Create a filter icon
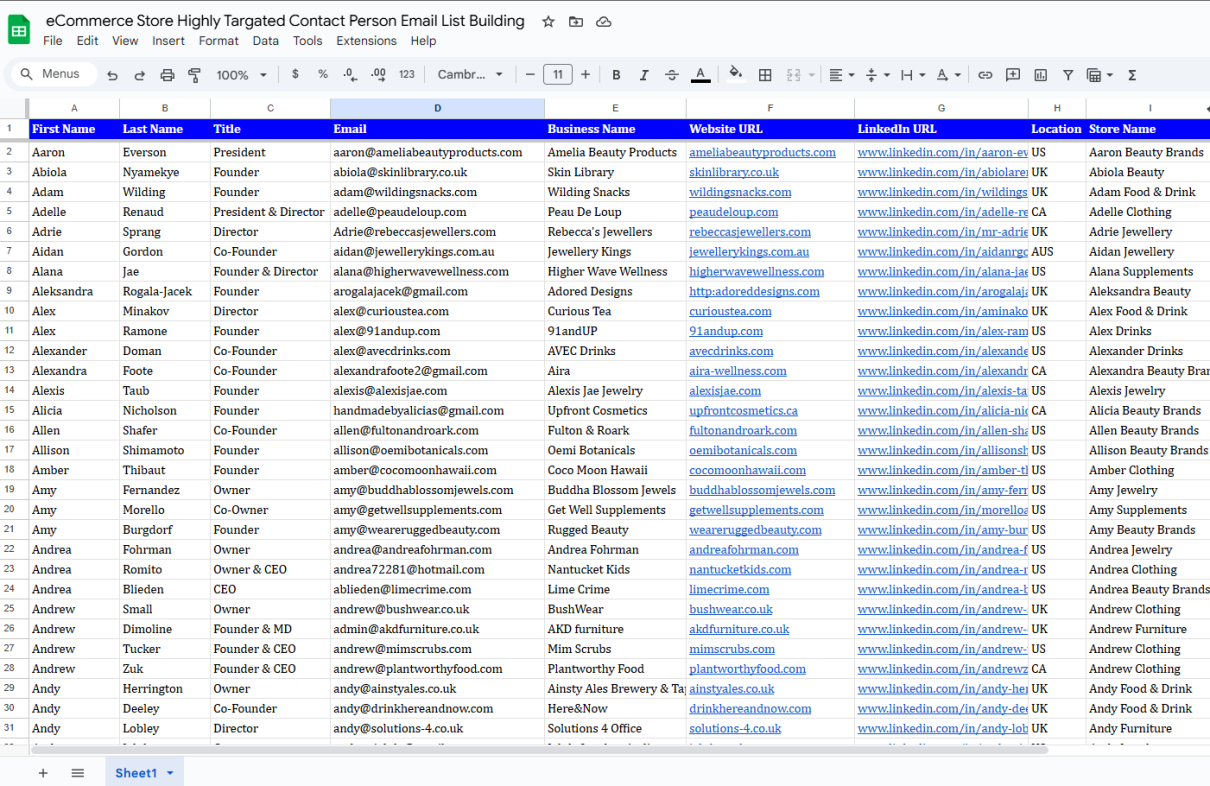 pos(1068,75)
